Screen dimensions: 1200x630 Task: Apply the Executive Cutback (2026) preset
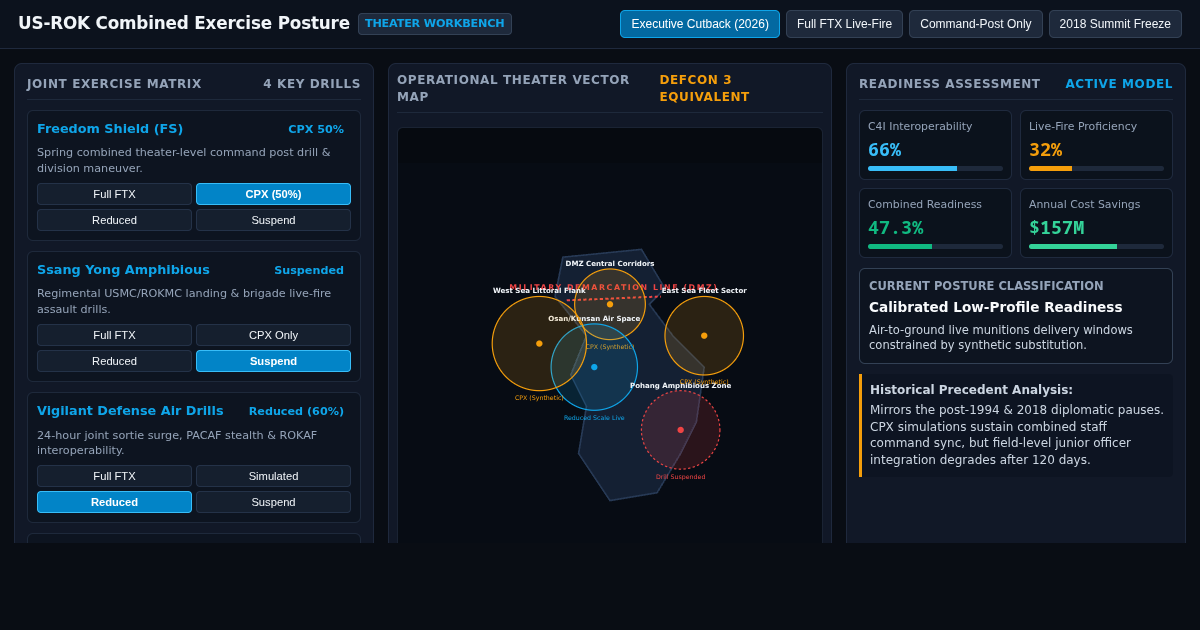pyautogui.click(x=700, y=24)
